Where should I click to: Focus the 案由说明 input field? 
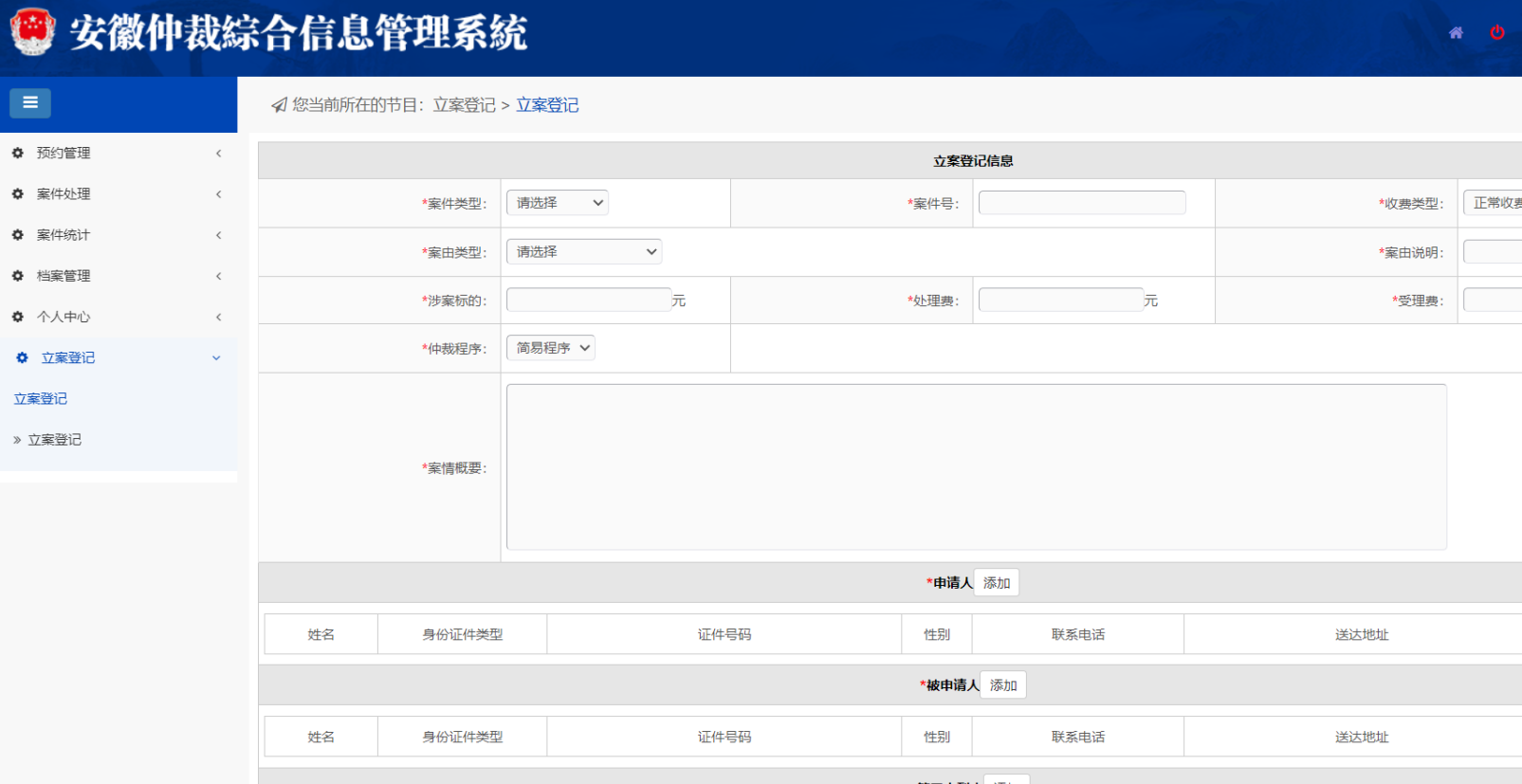[1493, 251]
